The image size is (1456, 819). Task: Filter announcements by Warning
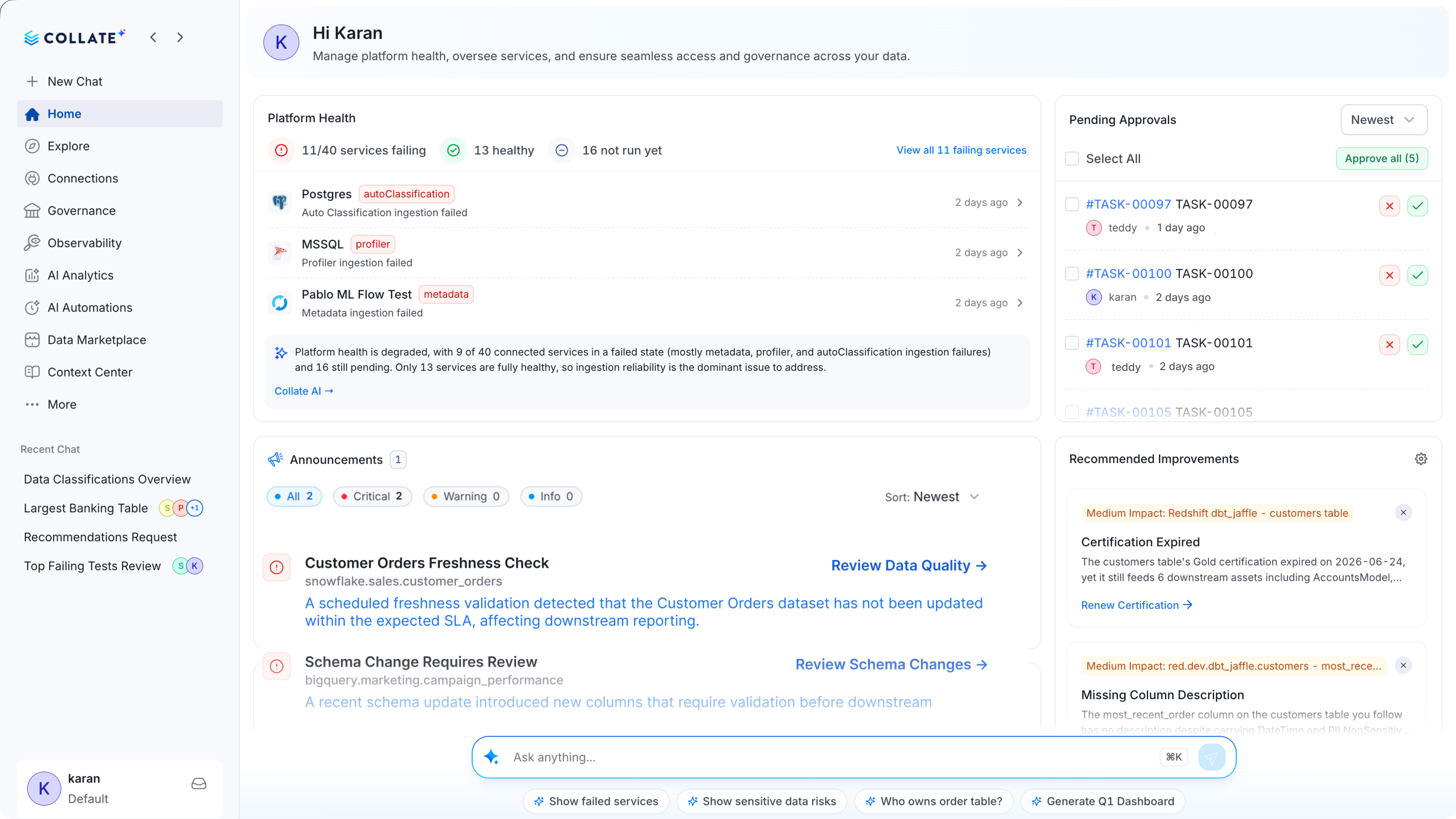[x=466, y=496]
